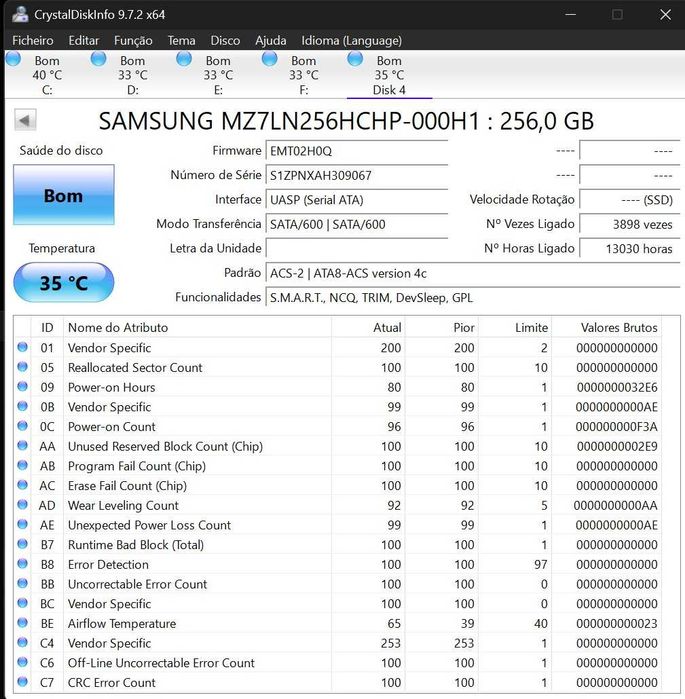Click the Limite column header
685x699 pixels.
[x=515, y=327]
